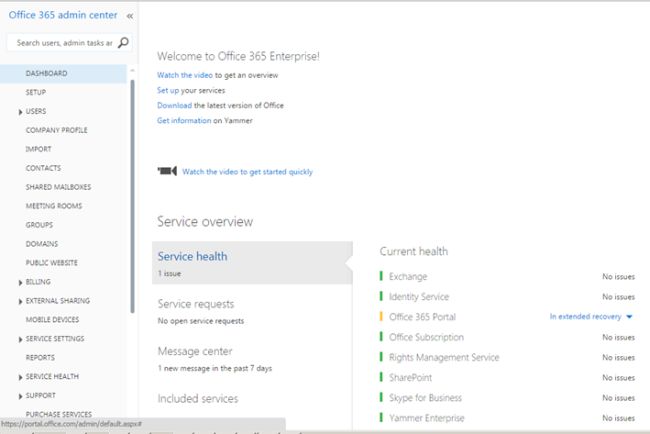This screenshot has width=650, height=434.
Task: Expand the SUPPORT menu arrow
Action: pos(20,396)
